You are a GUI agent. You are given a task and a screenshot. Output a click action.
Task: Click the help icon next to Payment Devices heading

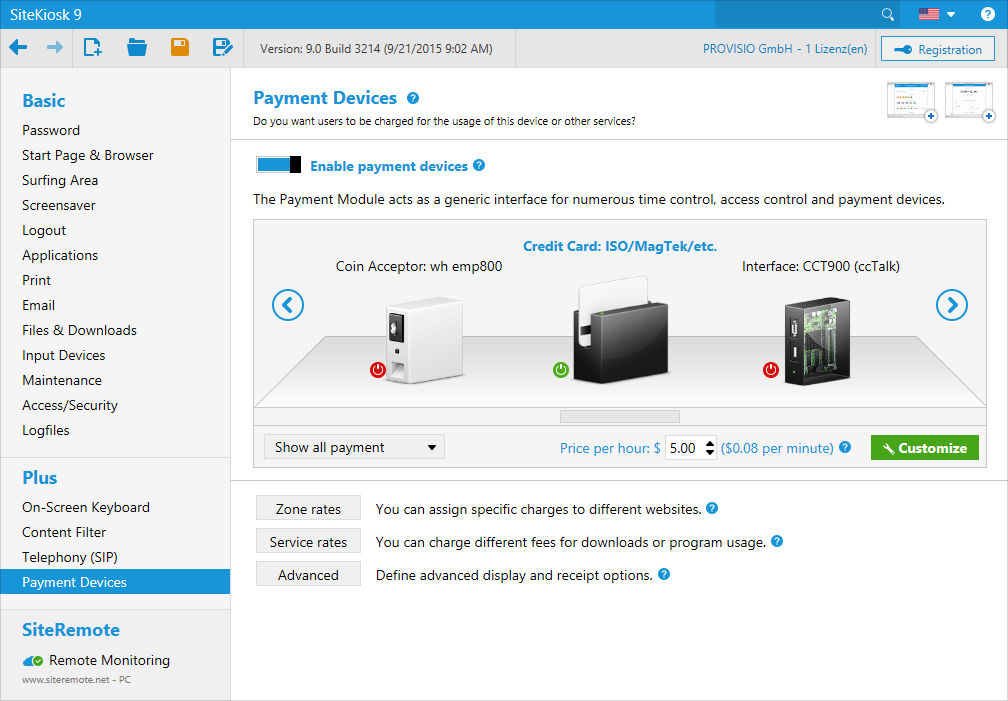pos(413,98)
